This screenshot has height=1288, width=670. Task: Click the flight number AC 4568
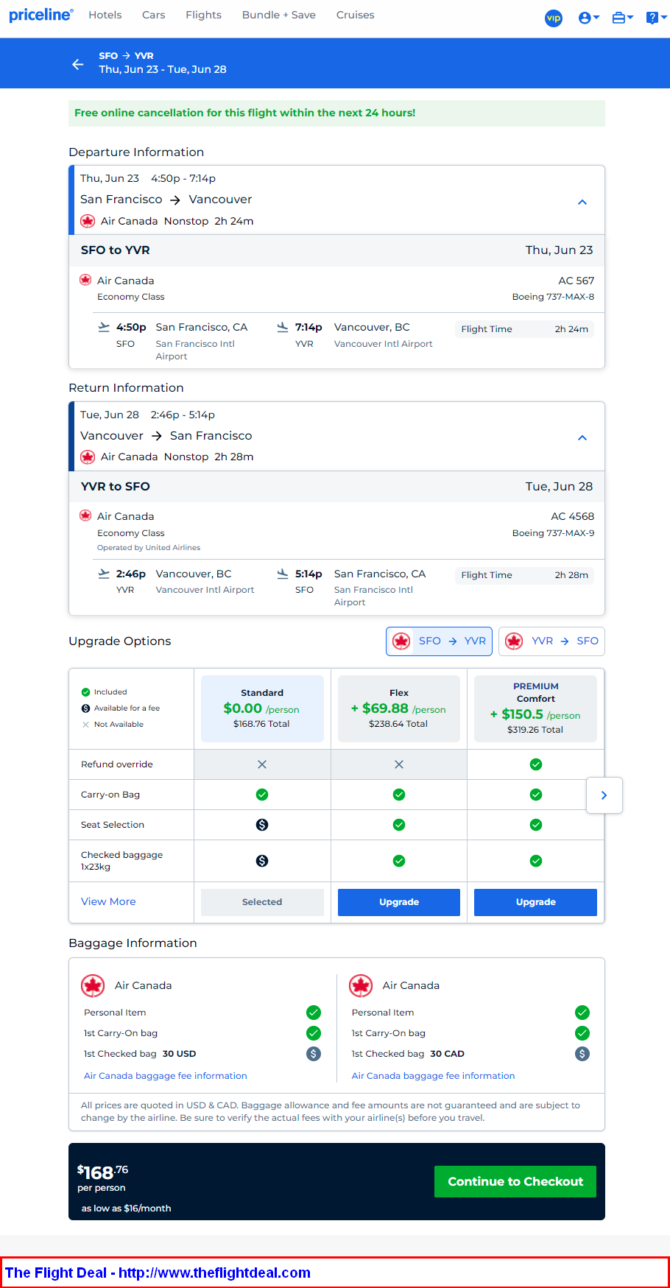pyautogui.click(x=572, y=517)
